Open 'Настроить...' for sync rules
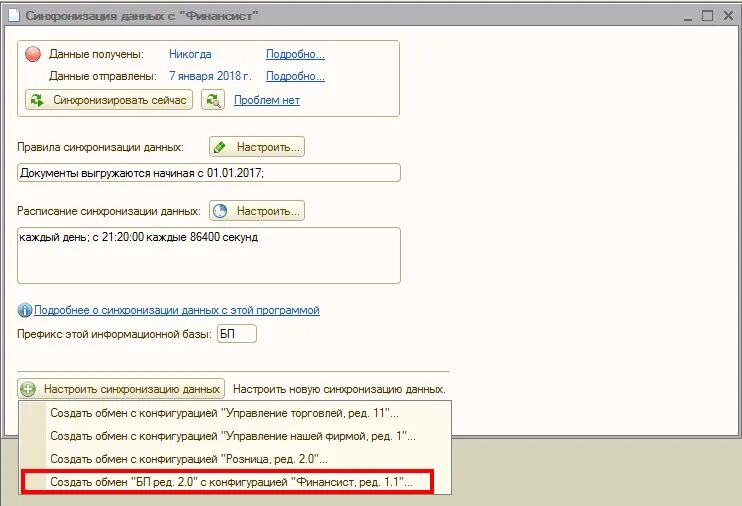This screenshot has width=742, height=506. [x=257, y=147]
